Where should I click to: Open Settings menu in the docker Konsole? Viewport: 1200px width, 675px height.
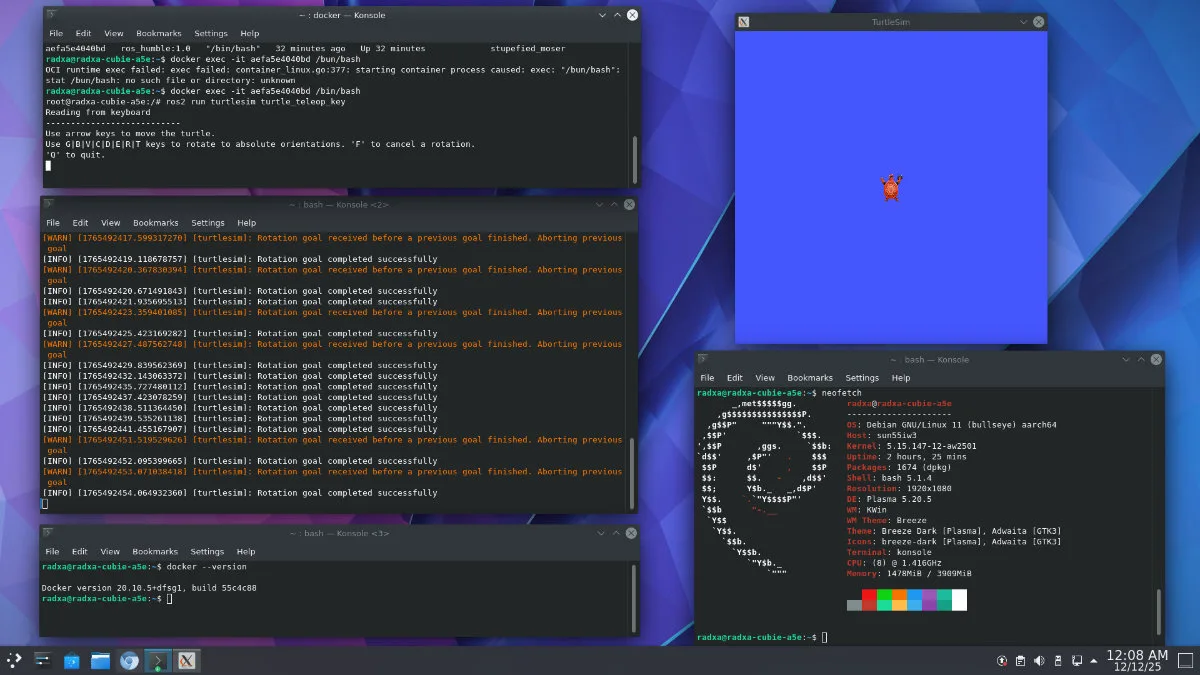tap(210, 33)
